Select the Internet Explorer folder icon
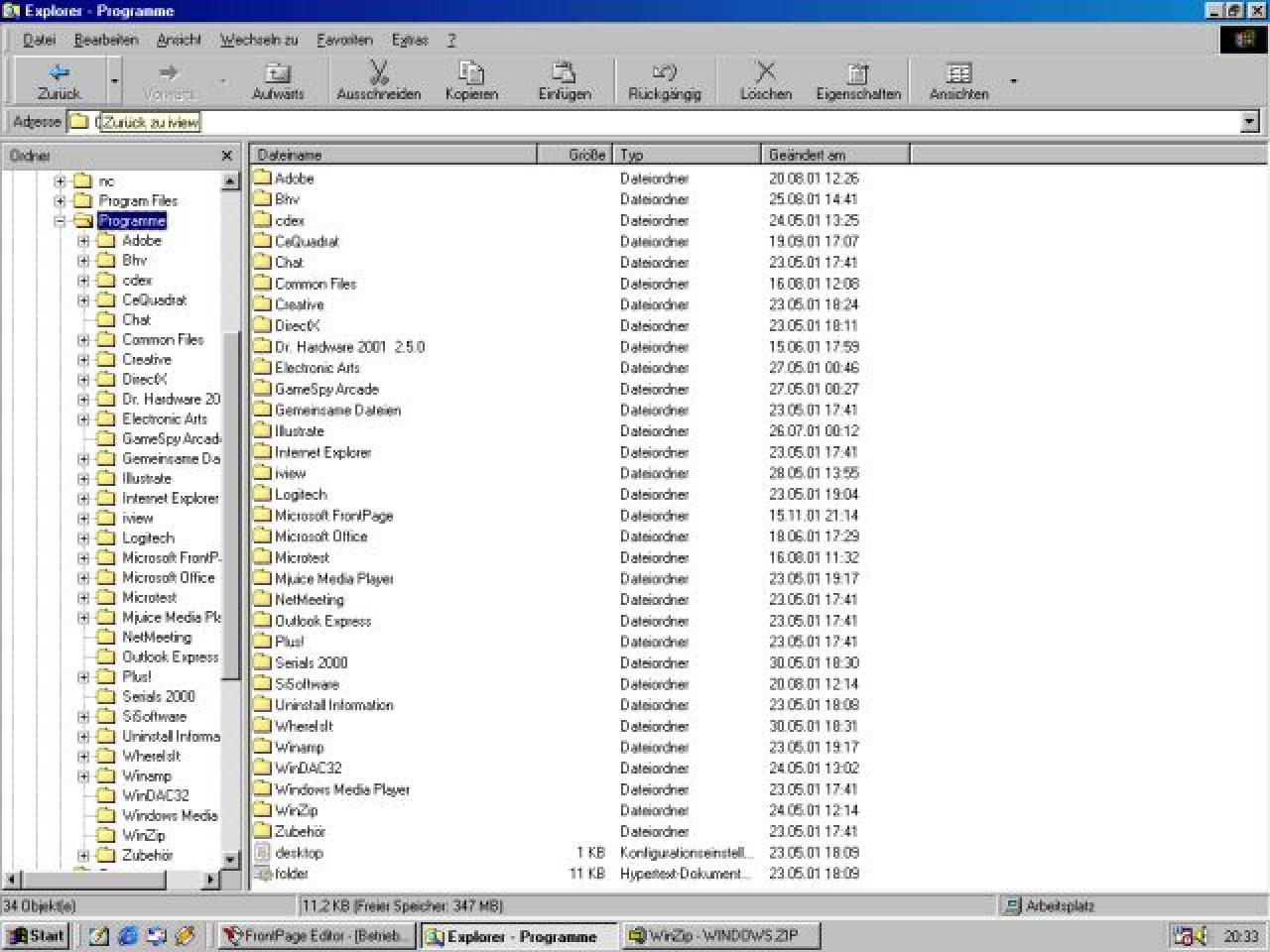 click(x=262, y=452)
